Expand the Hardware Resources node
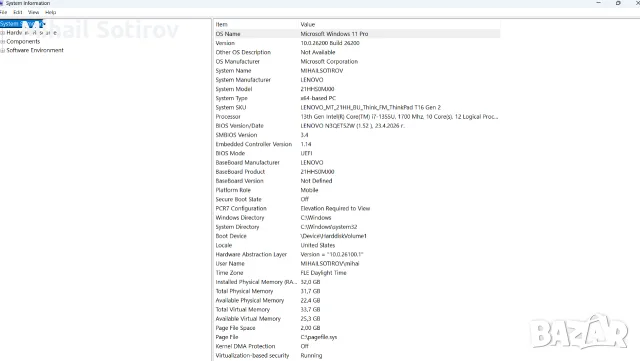The image size is (640, 361). 2,33
